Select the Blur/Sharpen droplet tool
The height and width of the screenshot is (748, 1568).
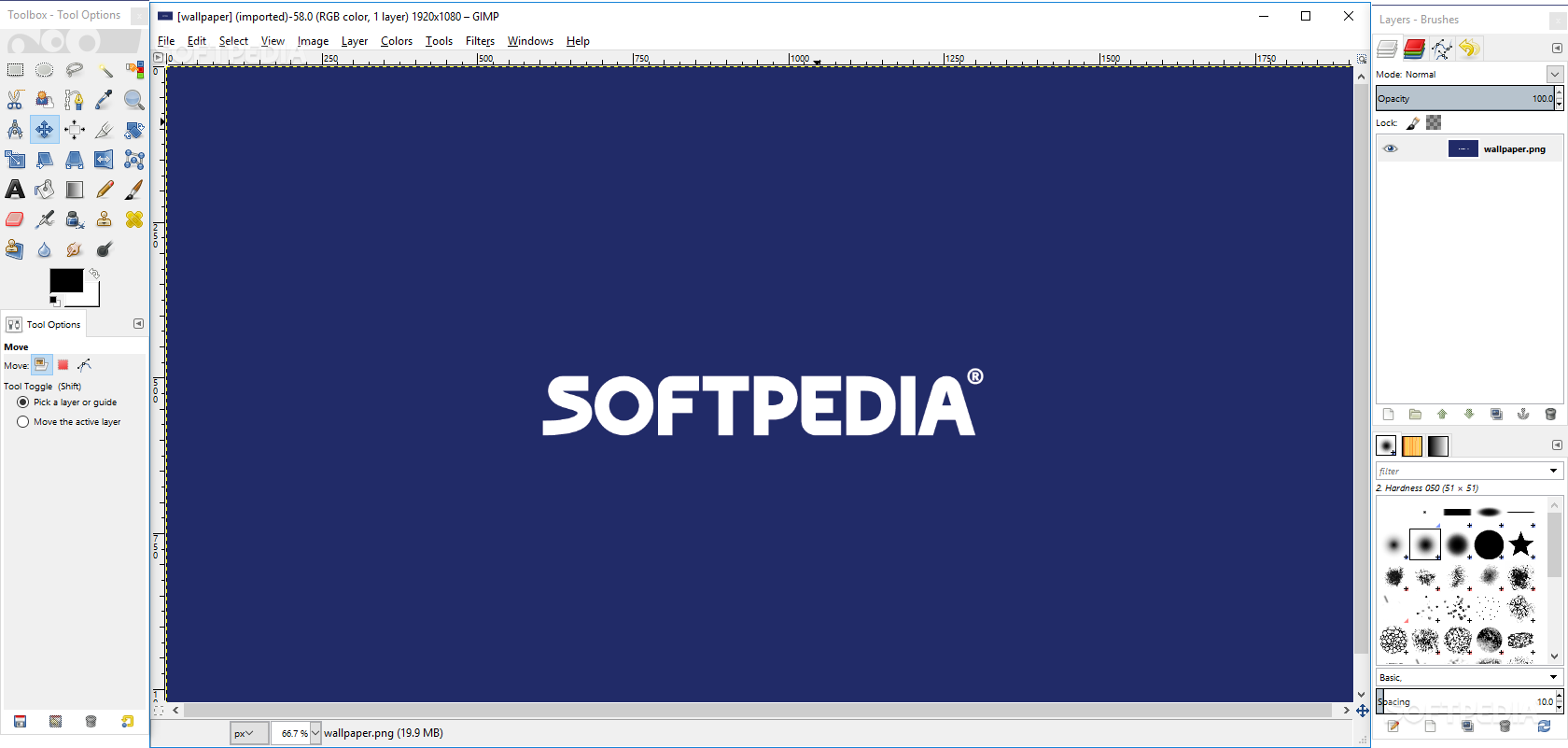[x=45, y=249]
